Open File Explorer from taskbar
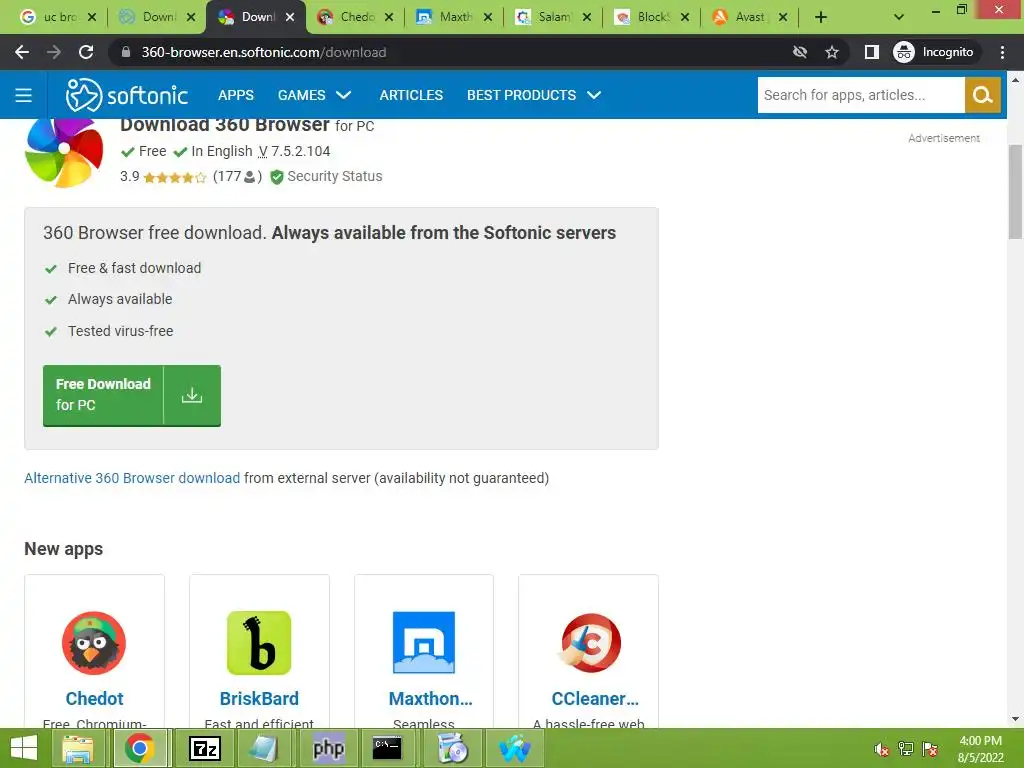The width and height of the screenshot is (1024, 768). pyautogui.click(x=78, y=748)
